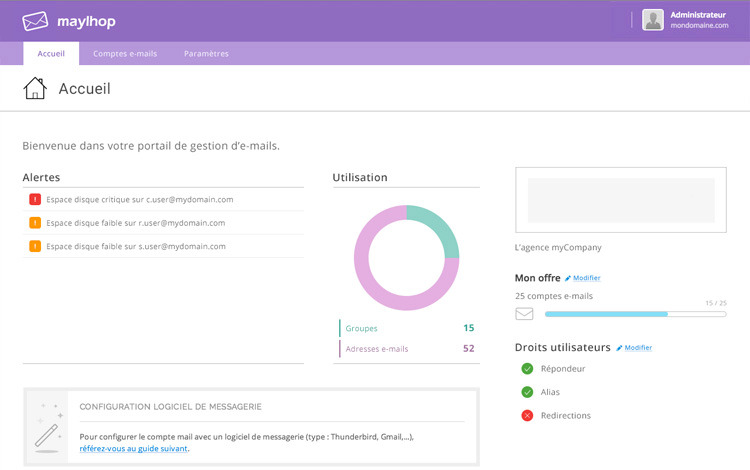Viewport: 750px width, 470px height.
Task: Open the référez-vous au guide suivant link
Action: click(x=133, y=448)
